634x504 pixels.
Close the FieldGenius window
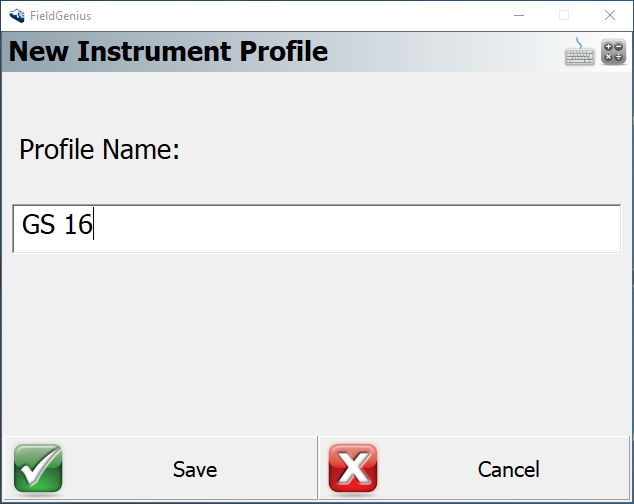point(610,15)
